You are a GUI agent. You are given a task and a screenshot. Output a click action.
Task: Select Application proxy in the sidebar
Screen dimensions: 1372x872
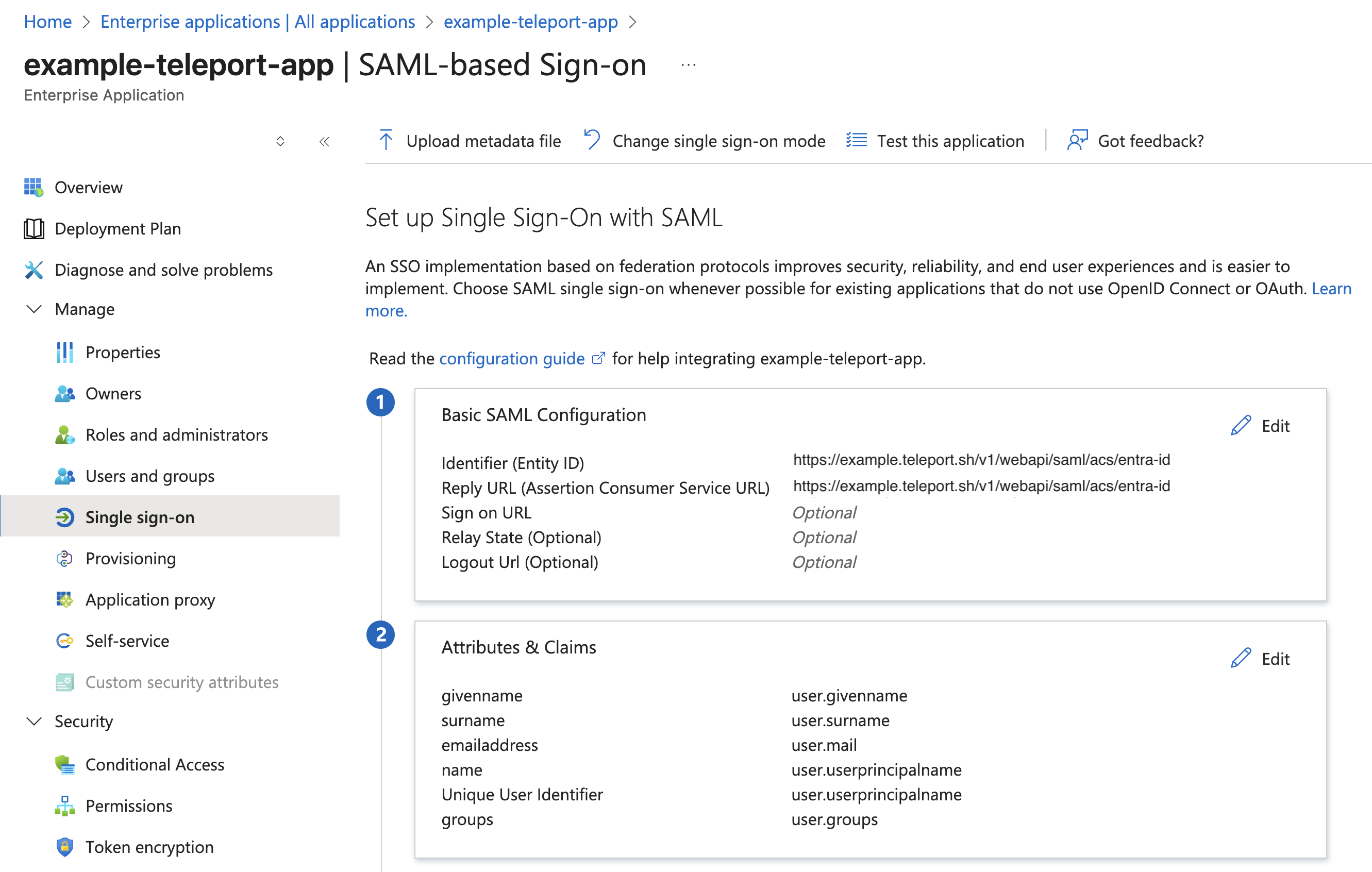coord(150,599)
